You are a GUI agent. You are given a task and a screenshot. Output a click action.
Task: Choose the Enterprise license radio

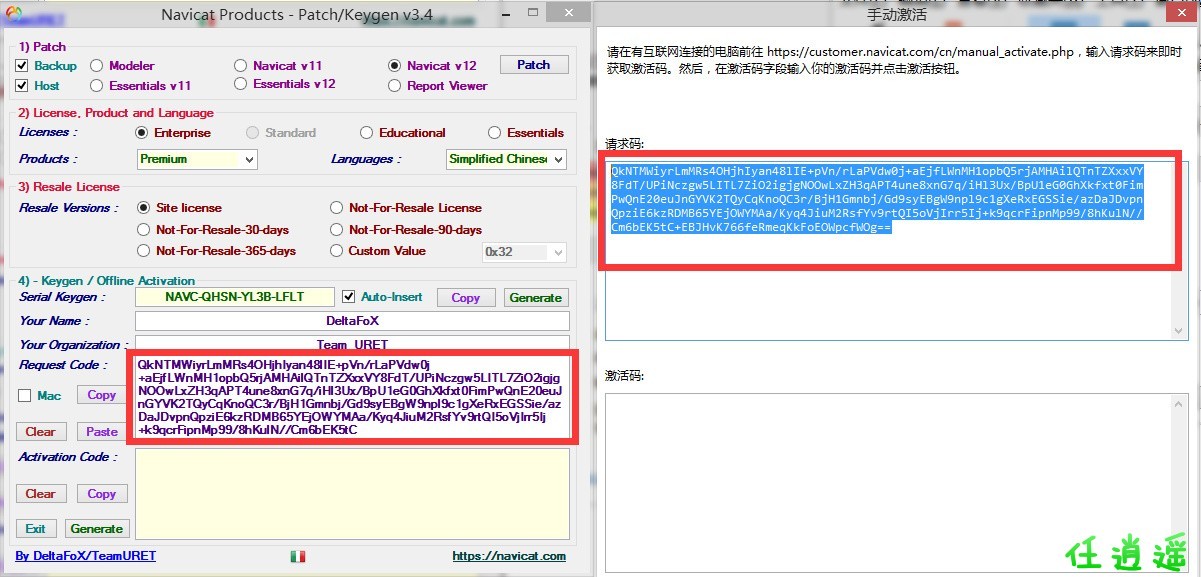coord(142,133)
